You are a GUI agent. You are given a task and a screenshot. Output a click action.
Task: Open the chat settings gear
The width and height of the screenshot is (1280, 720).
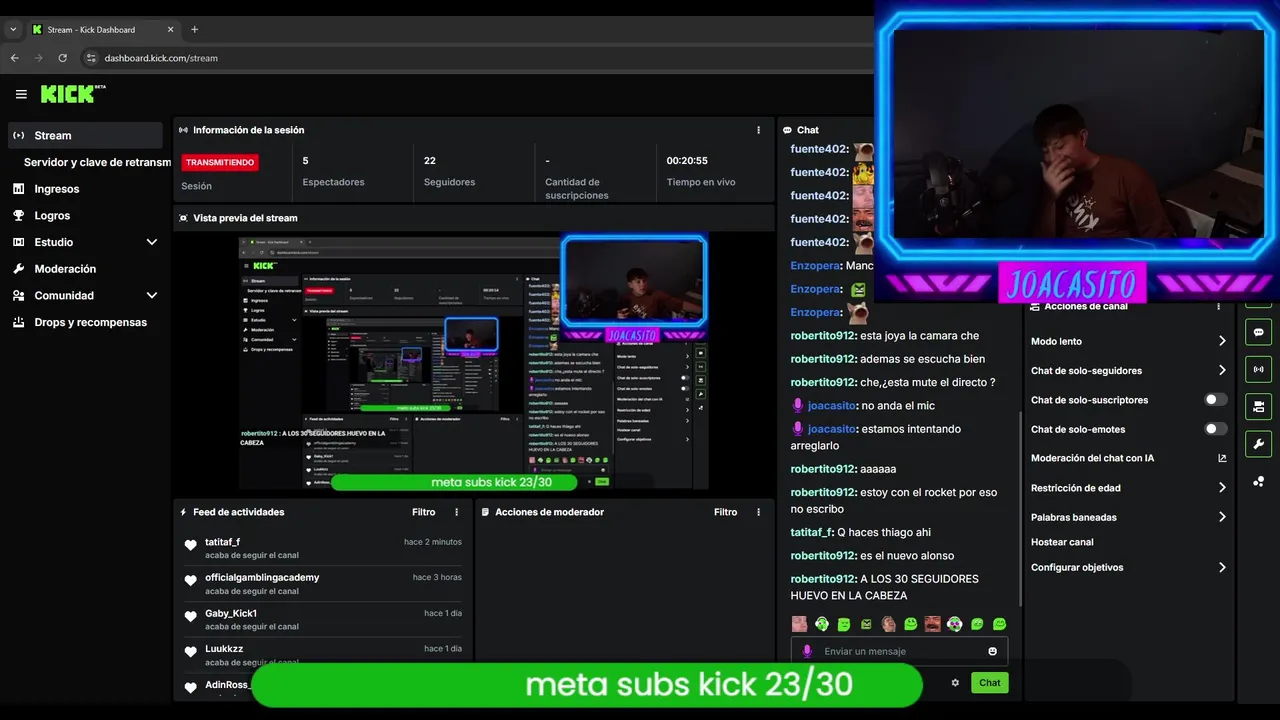[955, 683]
